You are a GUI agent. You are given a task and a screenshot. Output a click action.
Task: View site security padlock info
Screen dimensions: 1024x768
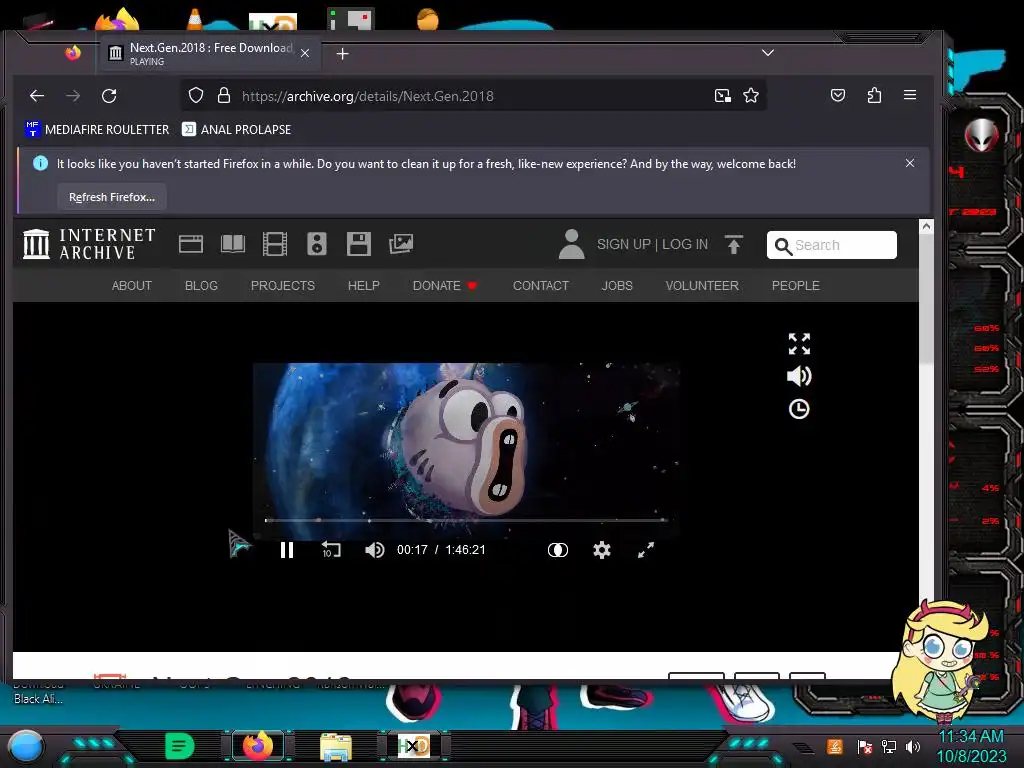(224, 95)
